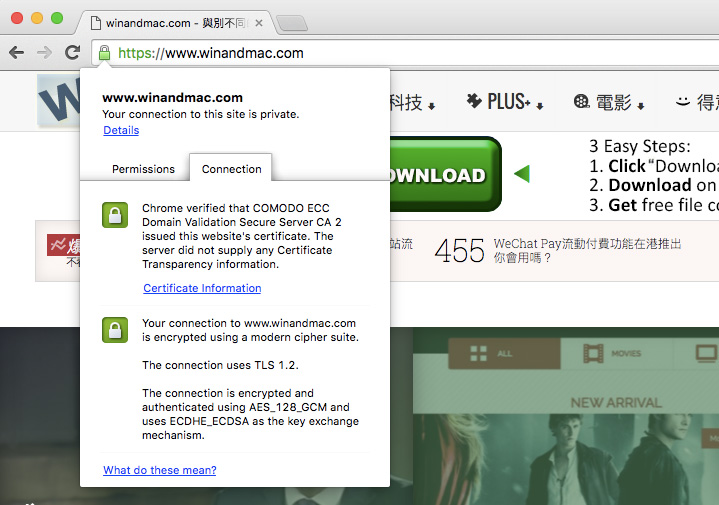
Task: Click the certificate padlock icon in popup
Action: [x=116, y=216]
